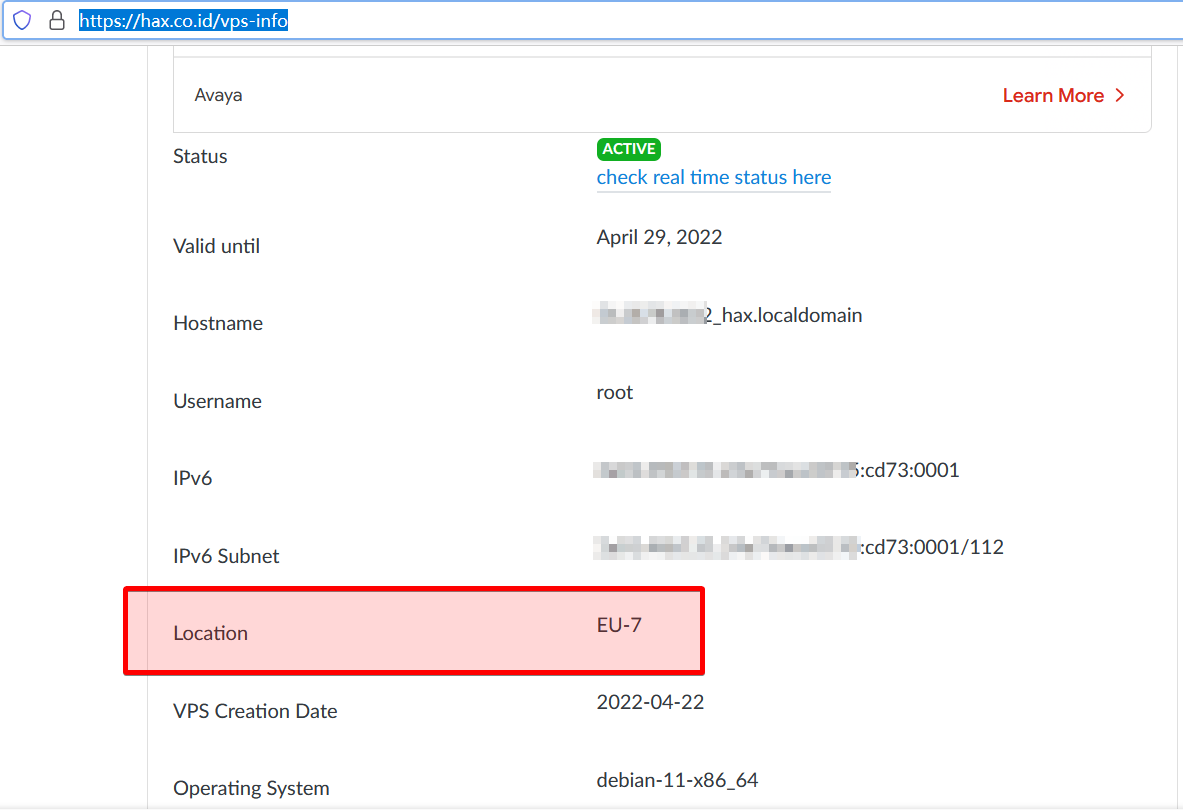The image size is (1183, 810).
Task: Click the Avaya advertisement label
Action: [x=218, y=95]
